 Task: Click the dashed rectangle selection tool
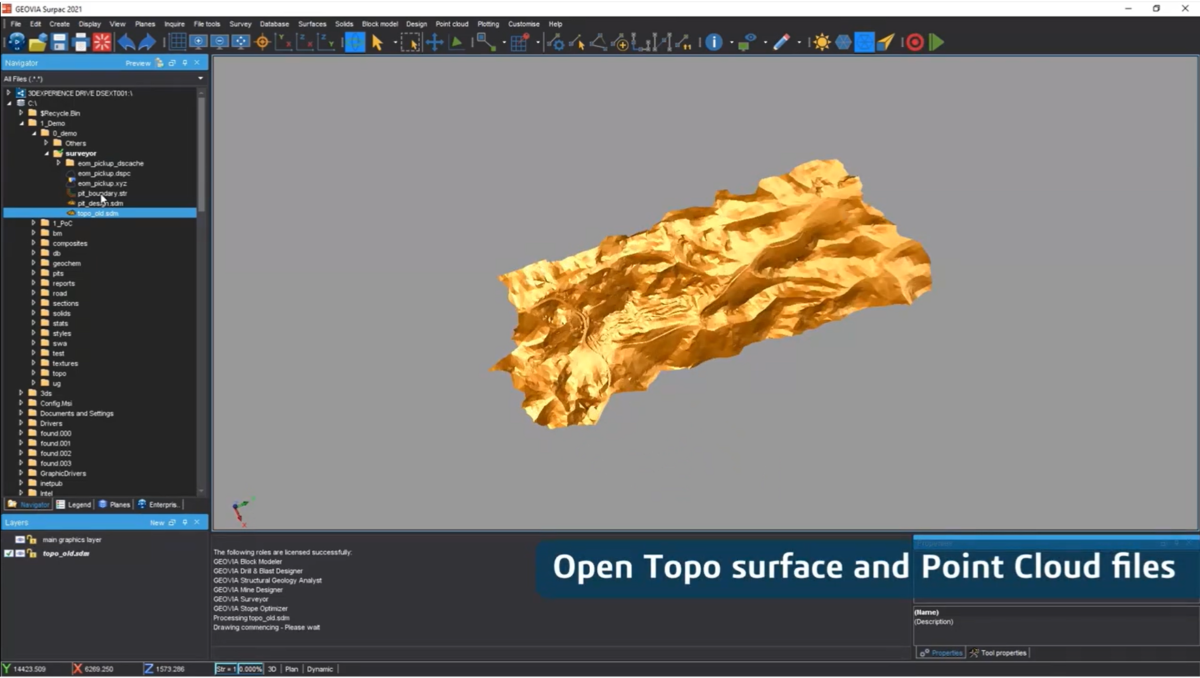(410, 42)
